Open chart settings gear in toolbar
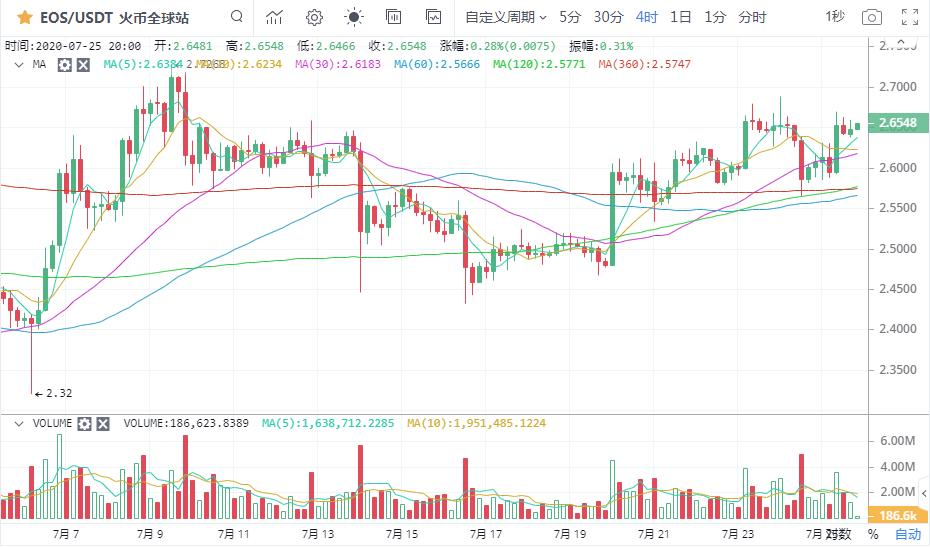The width and height of the screenshot is (930, 547). click(314, 17)
